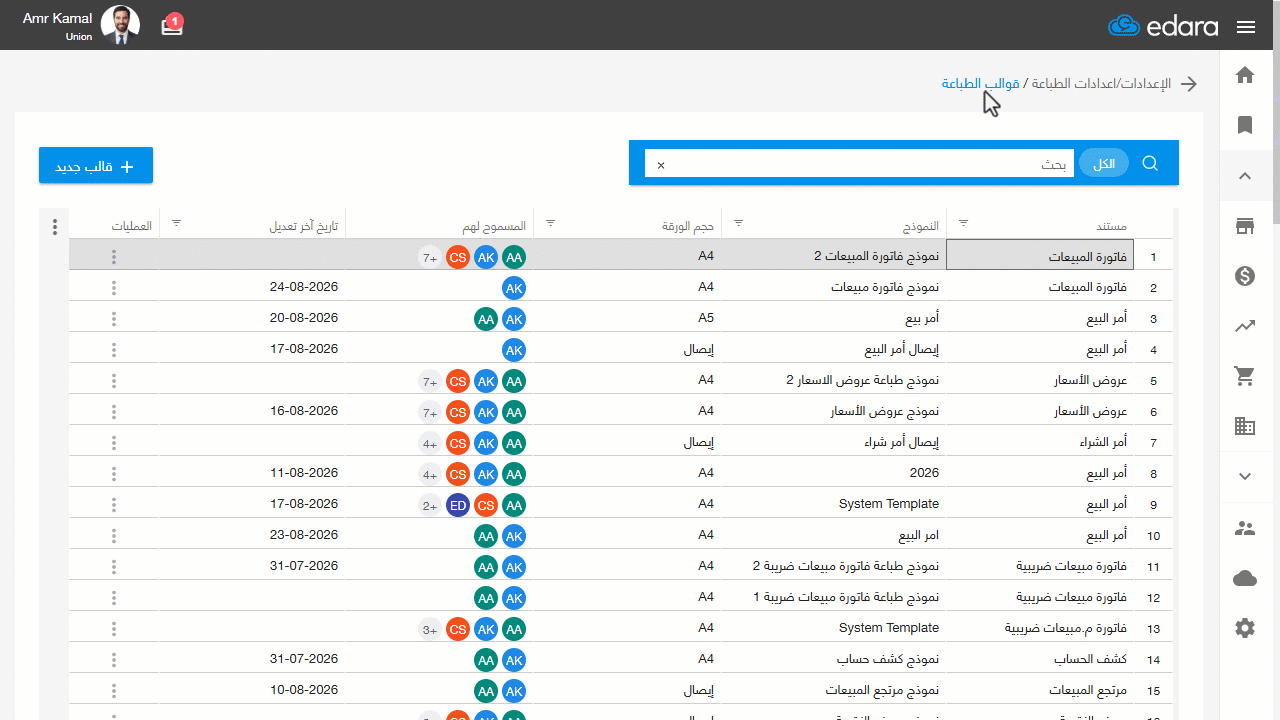
Task: Open actions menu for row 14 كشف الحساب
Action: coord(114,660)
